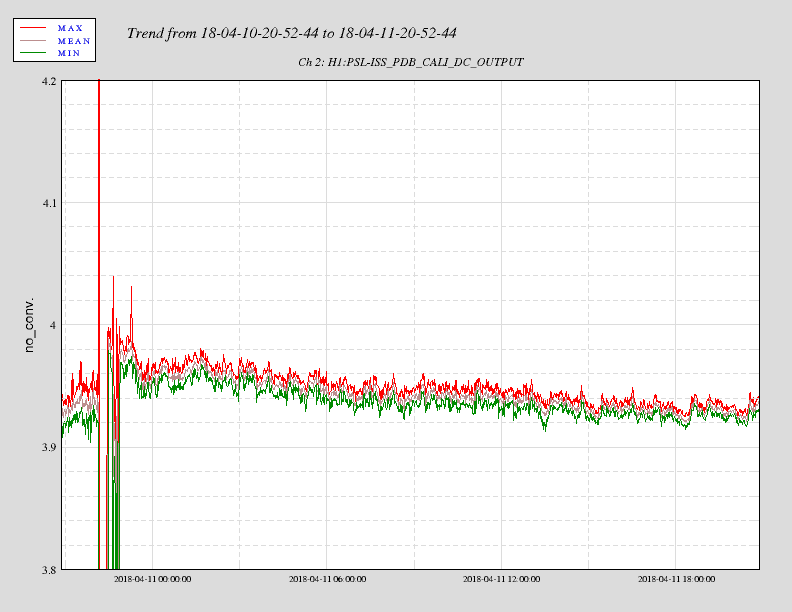Click the 3.8 y-axis tick label
Image resolution: width=792 pixels, height=612 pixels.
pyautogui.click(x=49, y=569)
